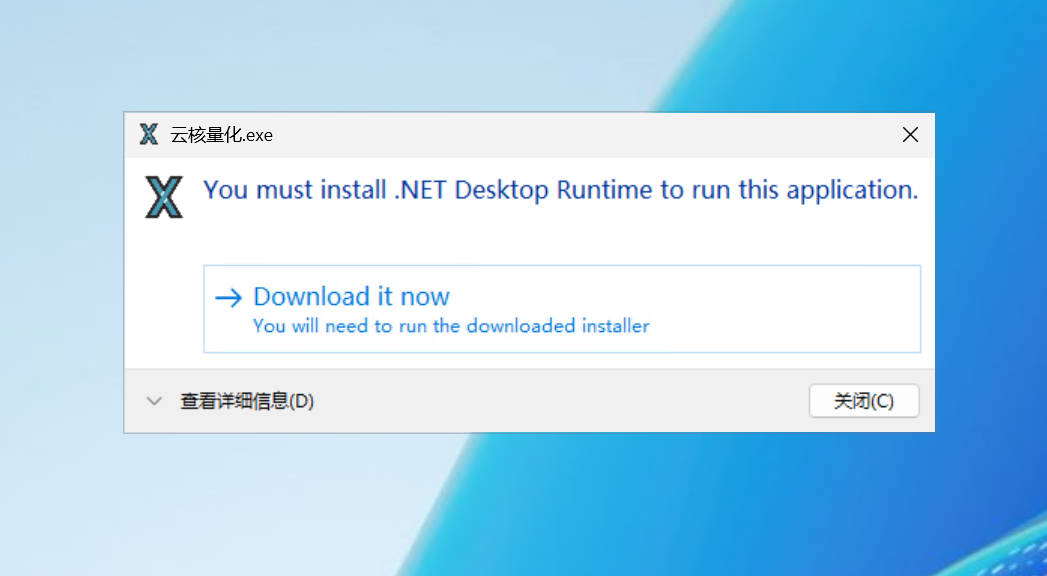Expand details using the chevron arrow
Image resolution: width=1047 pixels, height=576 pixels.
(154, 401)
